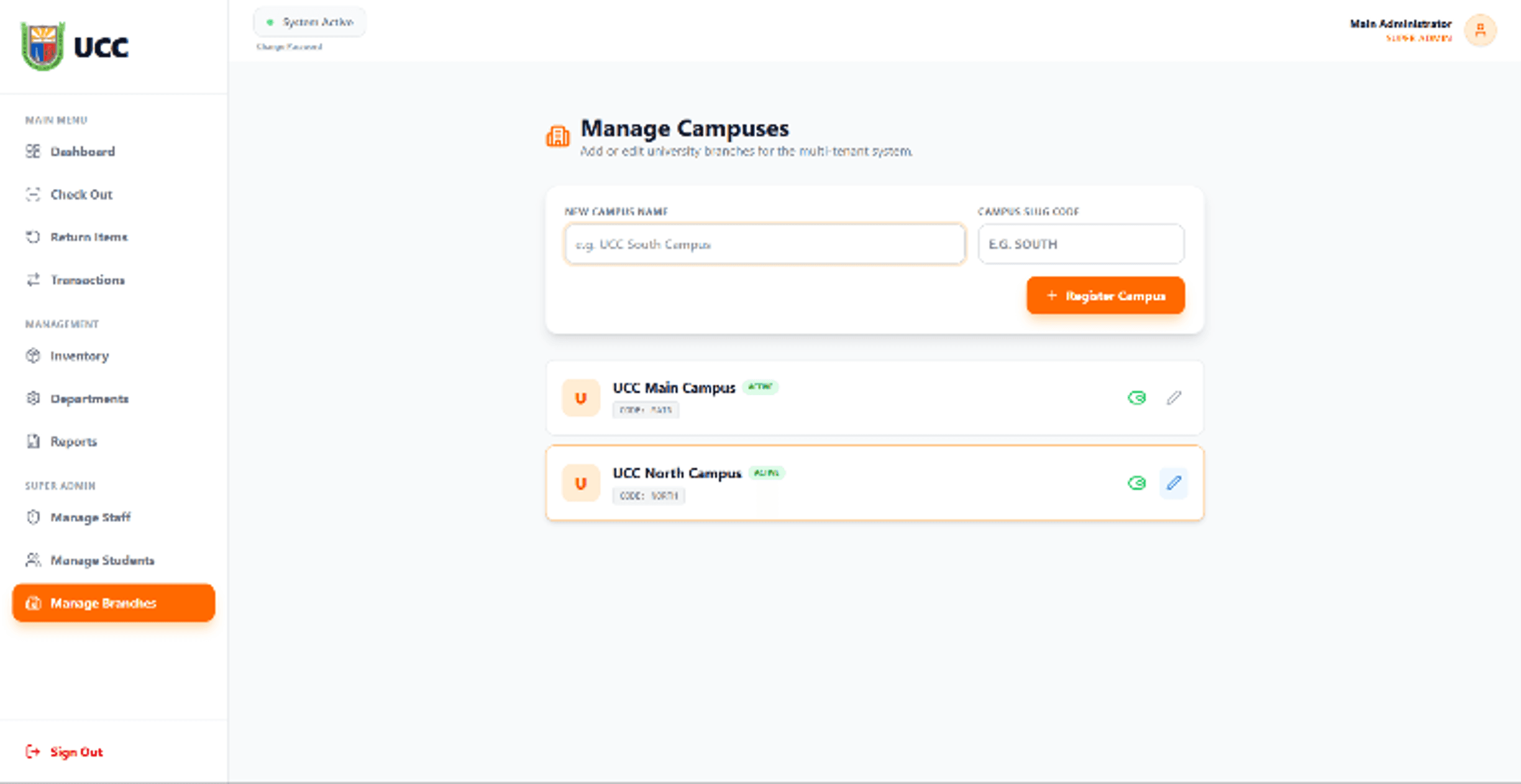Click the Sign Out exit icon
Viewport: 1521px width, 784px height.
(x=33, y=752)
